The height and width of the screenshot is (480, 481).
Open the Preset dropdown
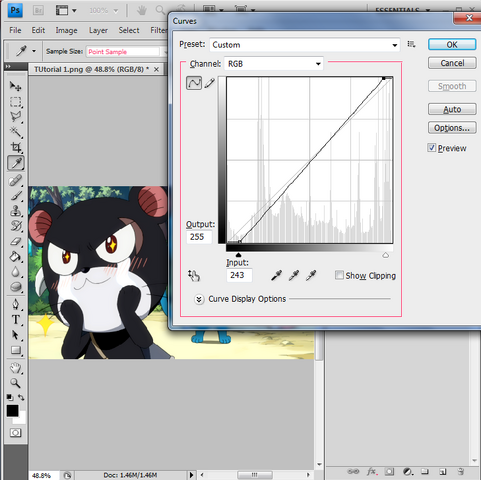pyautogui.click(x=305, y=45)
